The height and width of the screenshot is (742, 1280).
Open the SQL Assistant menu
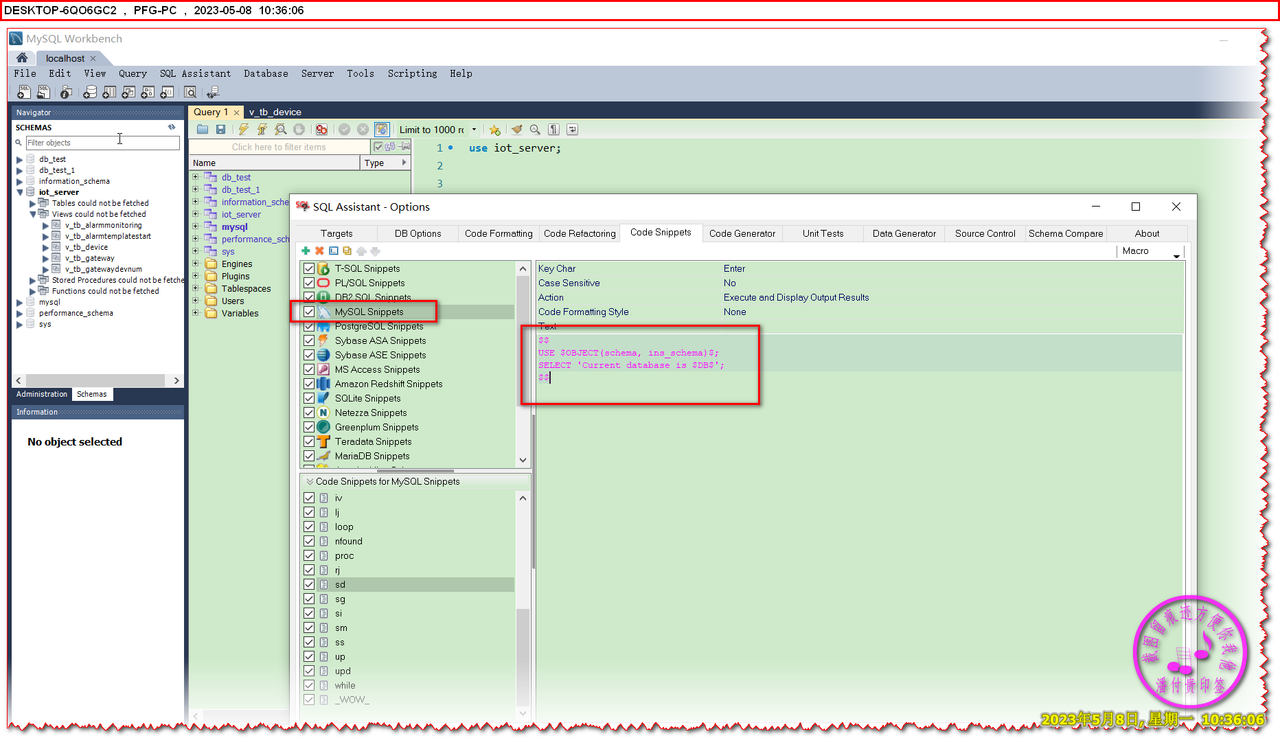195,73
